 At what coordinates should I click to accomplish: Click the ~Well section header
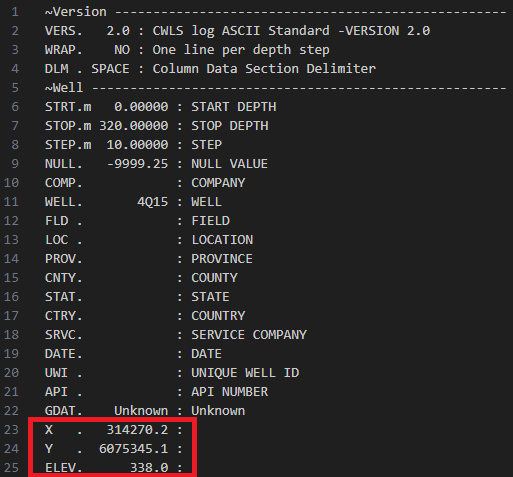click(64, 88)
